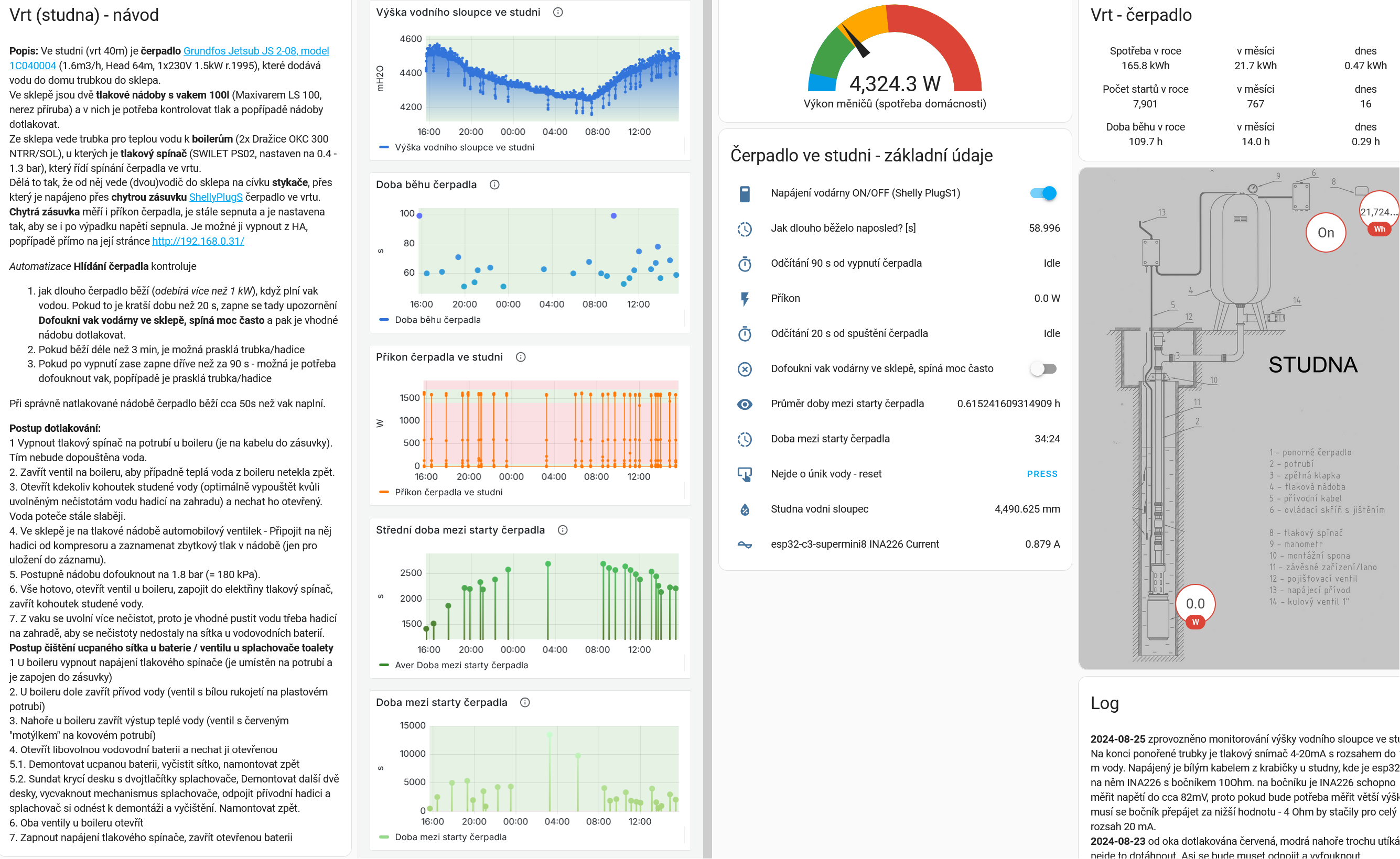Screen dimensions: 1400x859
Task: Click timer icon for Odčítání 90 s row
Action: 744,264
